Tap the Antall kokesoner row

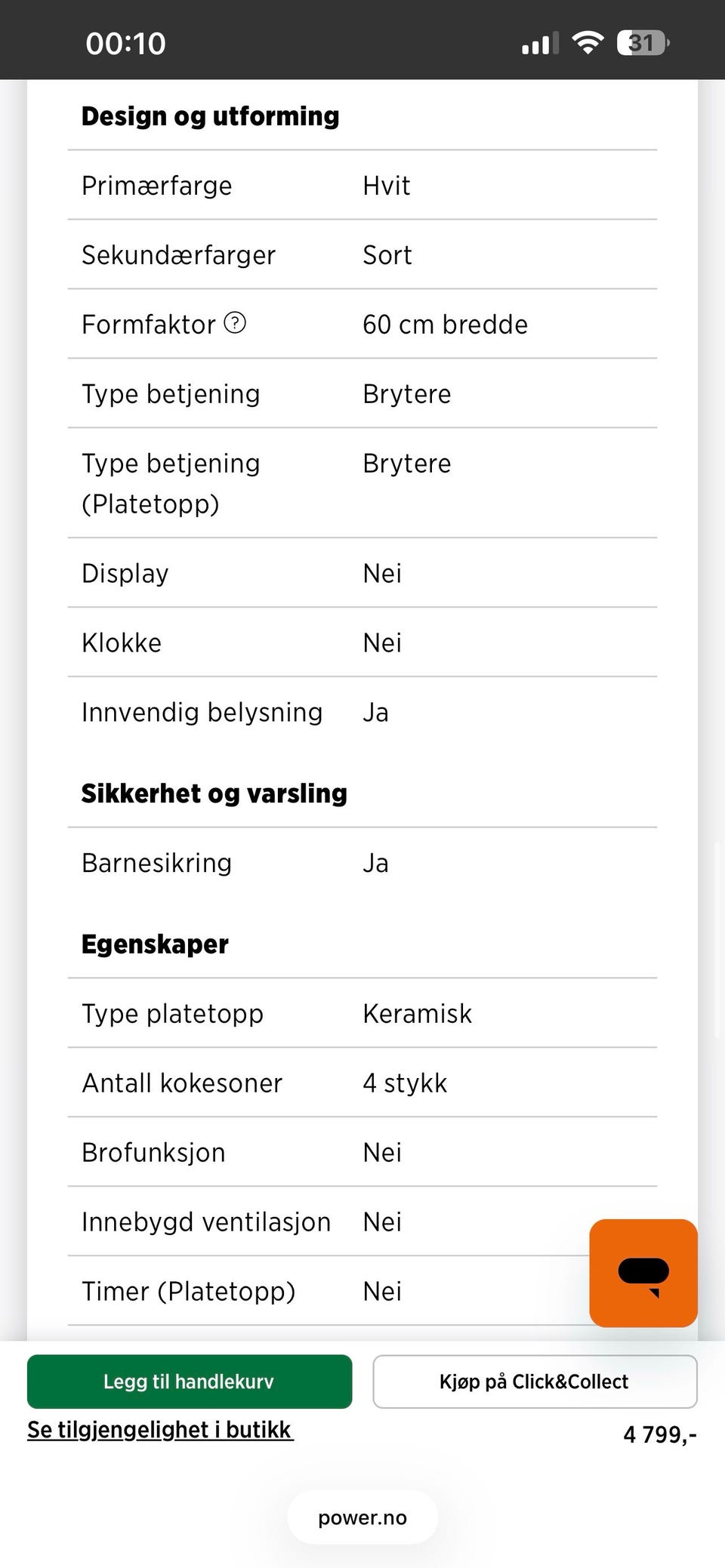coord(362,1083)
